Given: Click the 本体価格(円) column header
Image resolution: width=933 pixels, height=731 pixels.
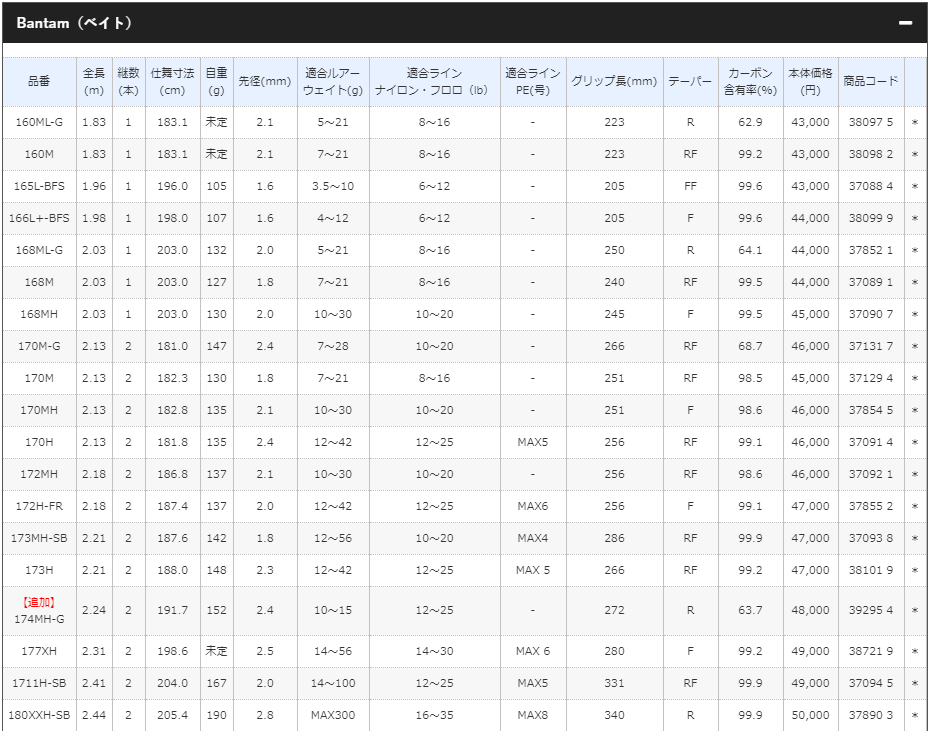Looking at the screenshot, I should [x=809, y=82].
